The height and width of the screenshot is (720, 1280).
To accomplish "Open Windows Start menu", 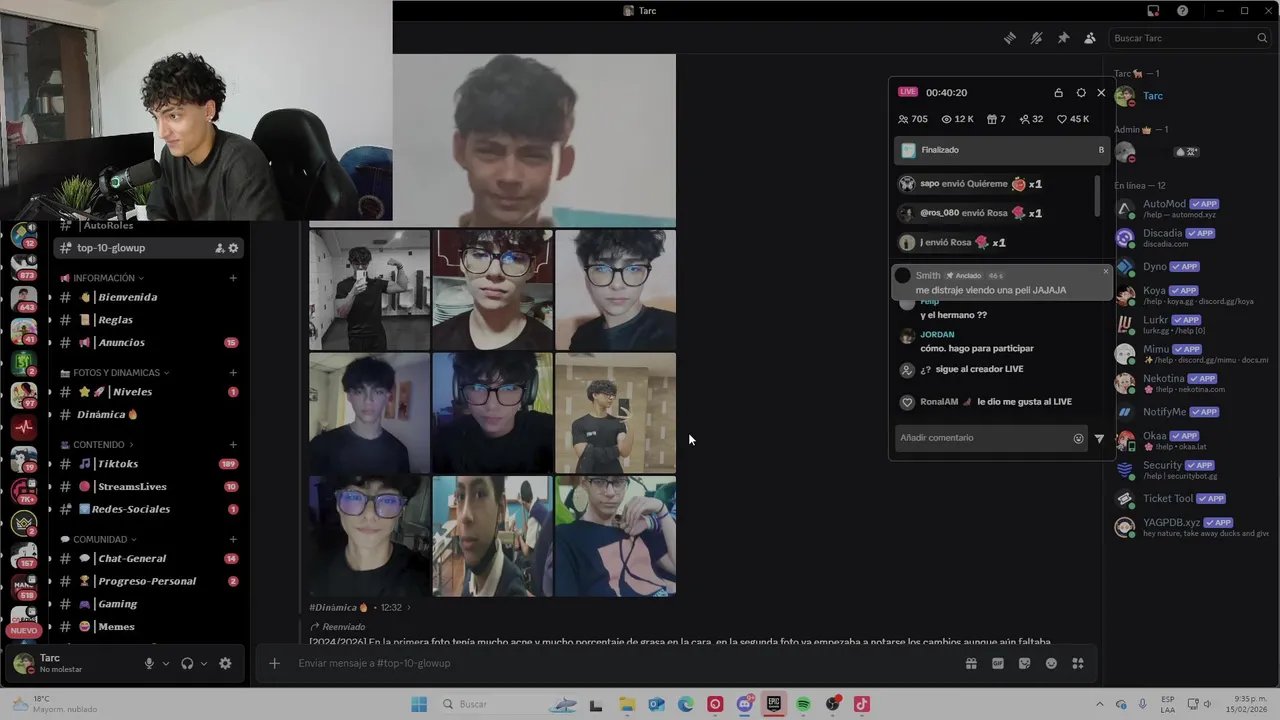I will [x=418, y=704].
